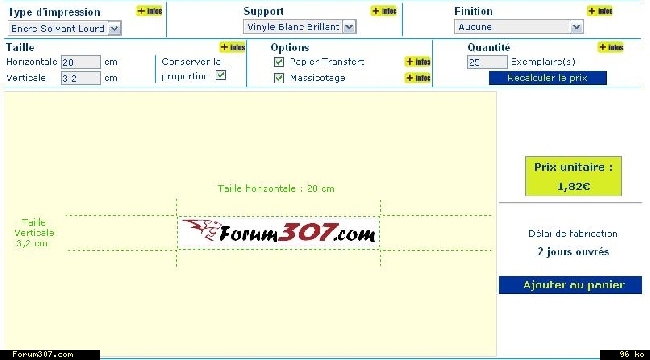This screenshot has width=650, height=360.
Task: Click the Recalculer le prix button
Action: (x=548, y=78)
